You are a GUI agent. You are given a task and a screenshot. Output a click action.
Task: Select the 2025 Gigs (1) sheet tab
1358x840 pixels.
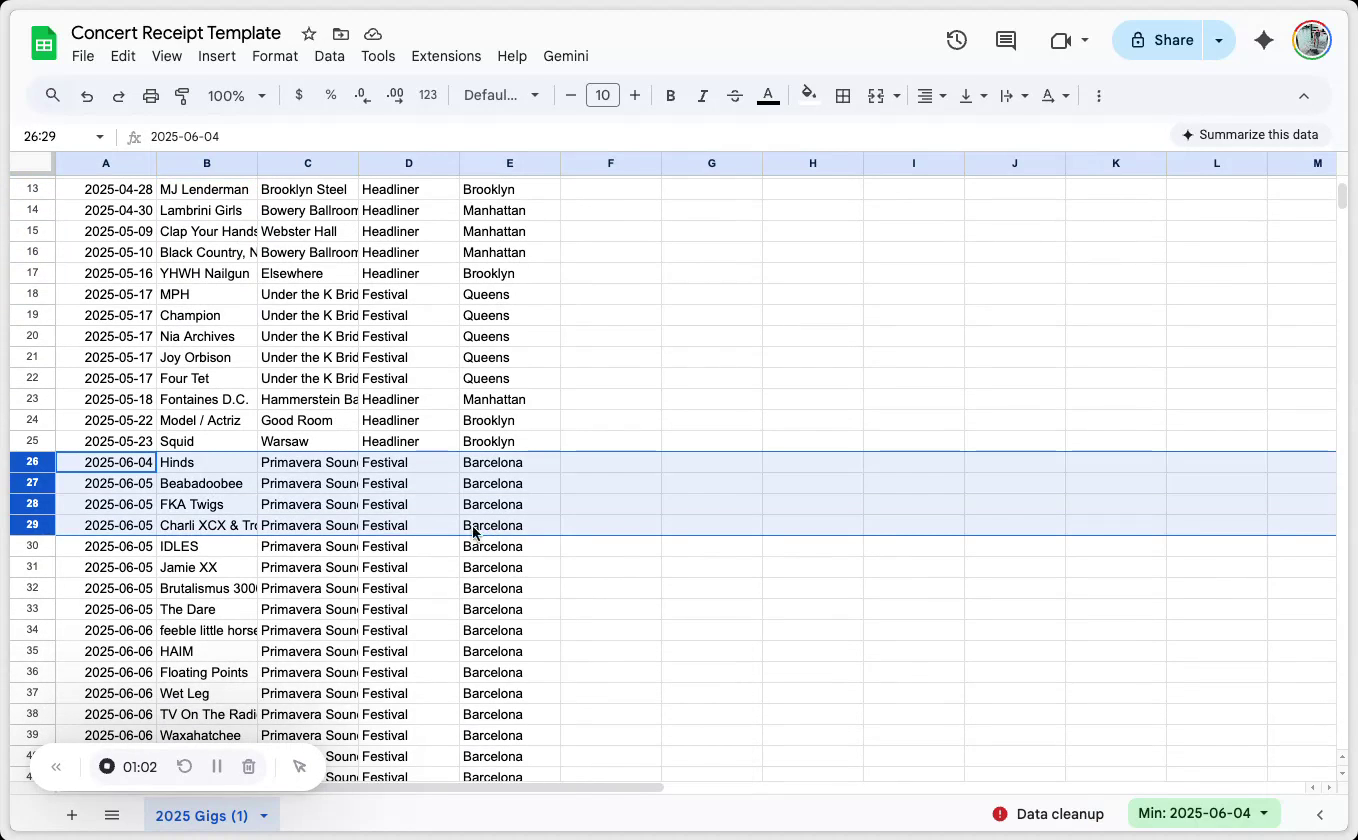pyautogui.click(x=202, y=816)
